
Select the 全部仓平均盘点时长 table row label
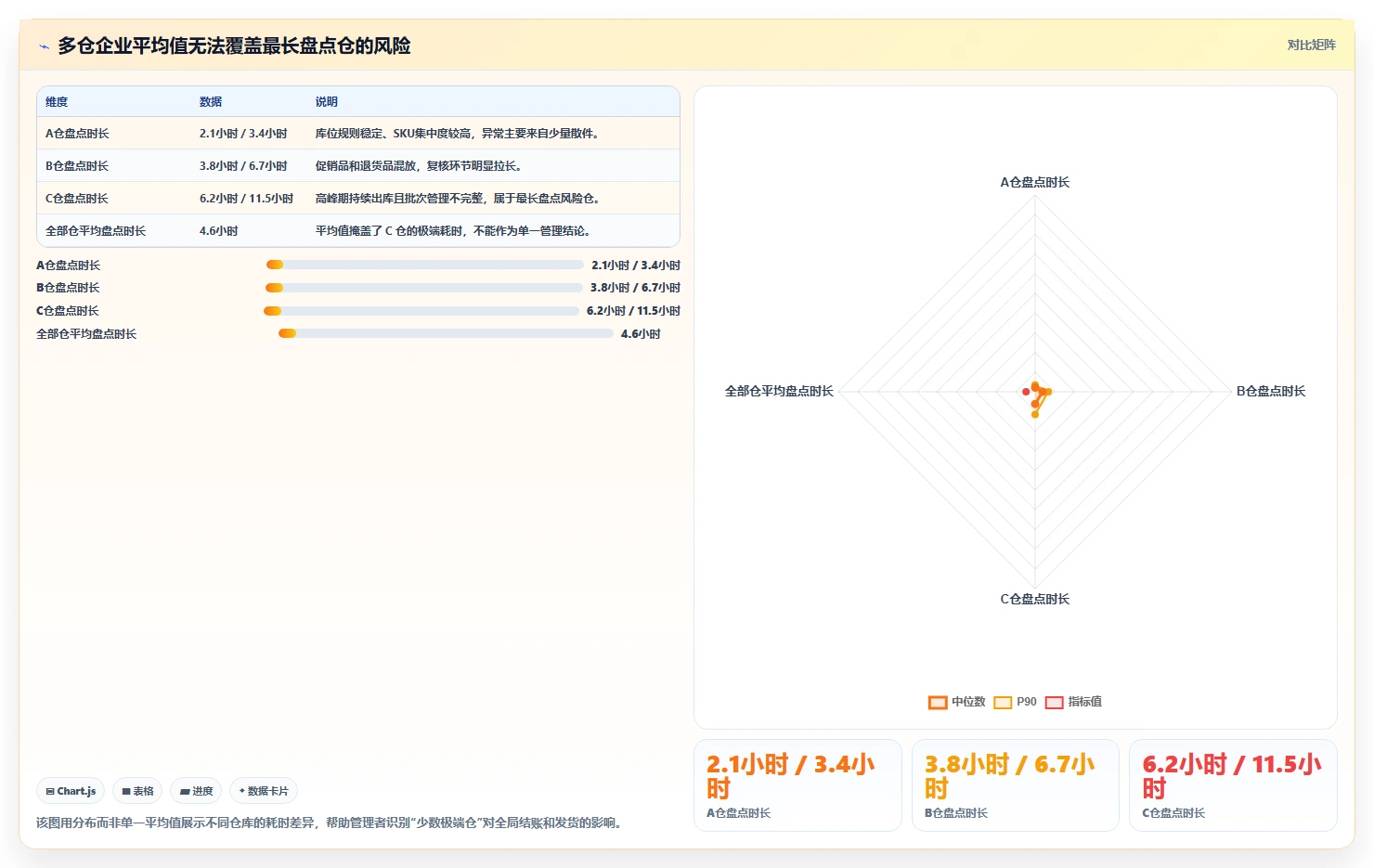(x=96, y=231)
